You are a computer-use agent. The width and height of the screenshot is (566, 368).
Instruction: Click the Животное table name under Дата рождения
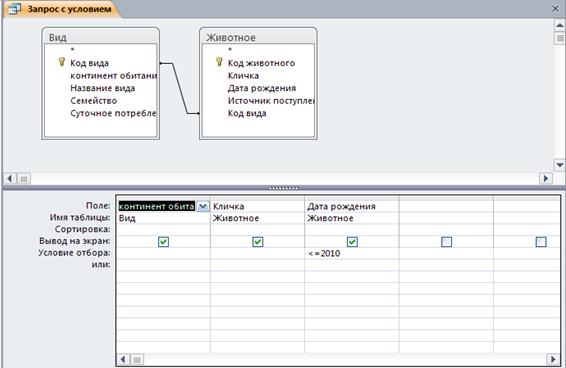[352, 218]
